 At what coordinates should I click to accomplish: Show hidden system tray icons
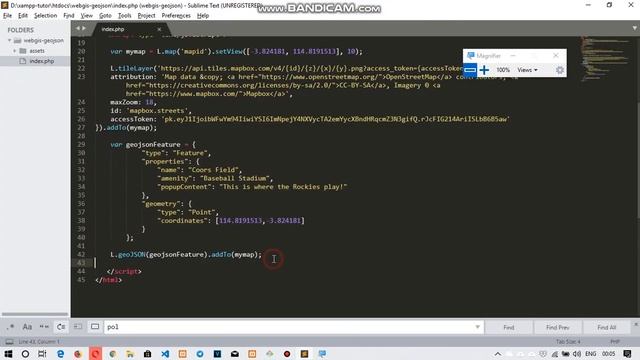[498, 354]
